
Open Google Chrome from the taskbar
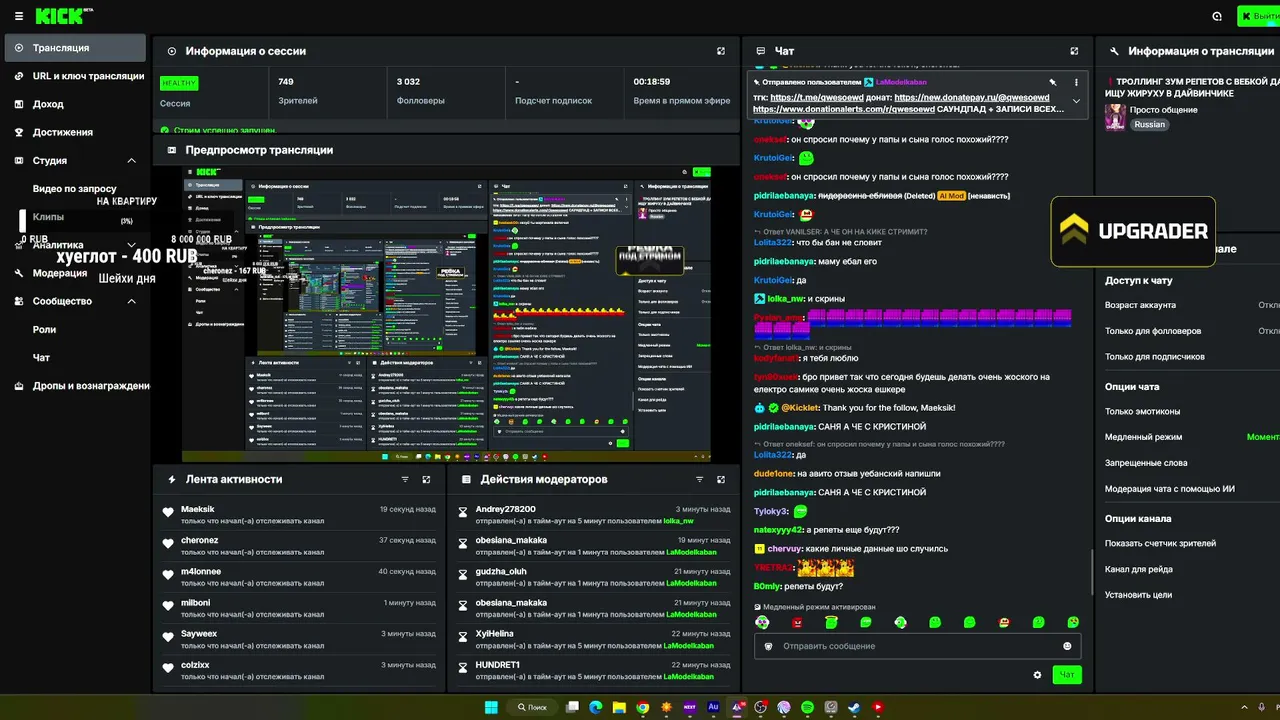(x=643, y=707)
